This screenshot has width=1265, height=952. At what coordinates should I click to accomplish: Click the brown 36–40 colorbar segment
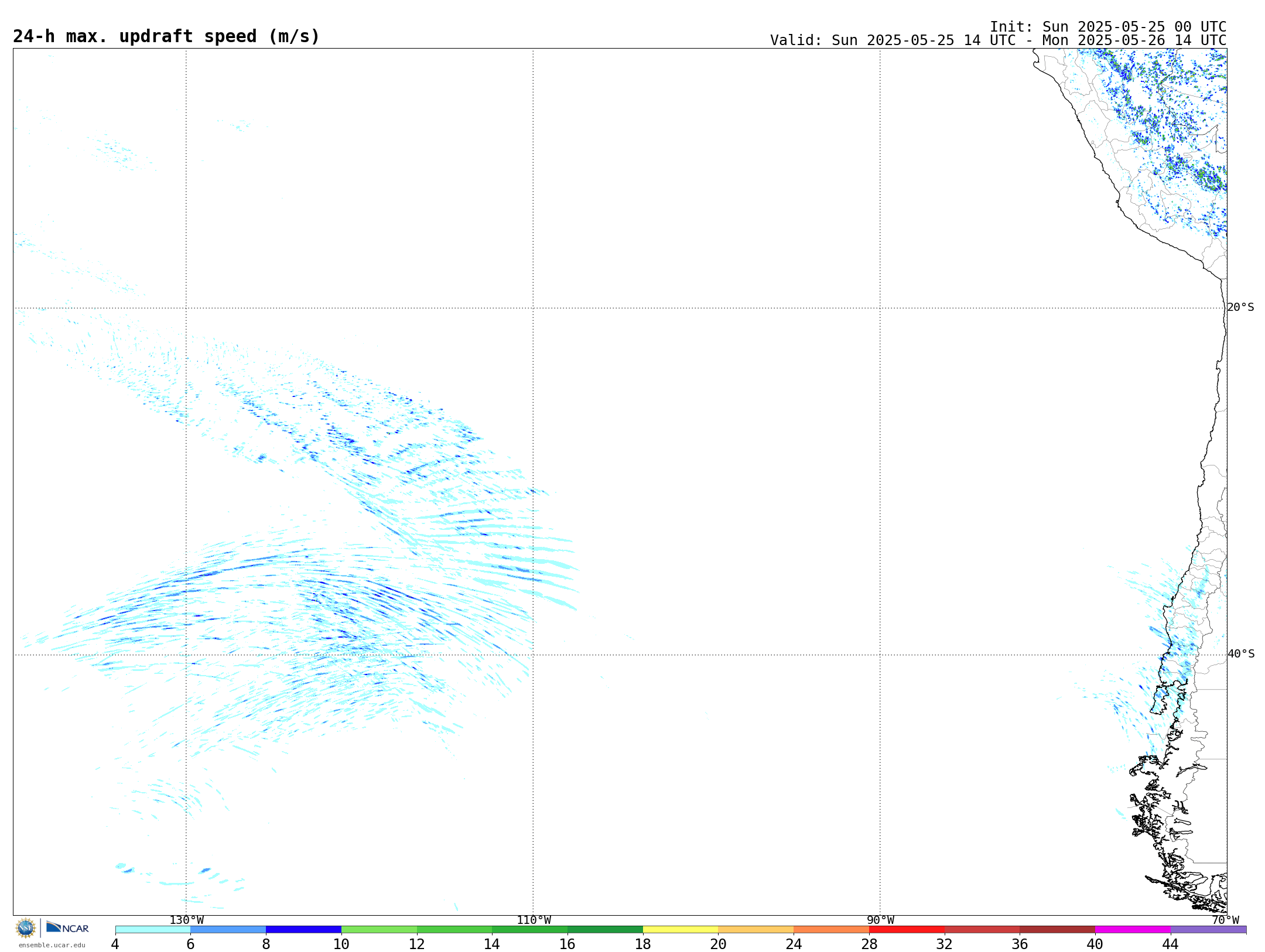[x=1057, y=930]
